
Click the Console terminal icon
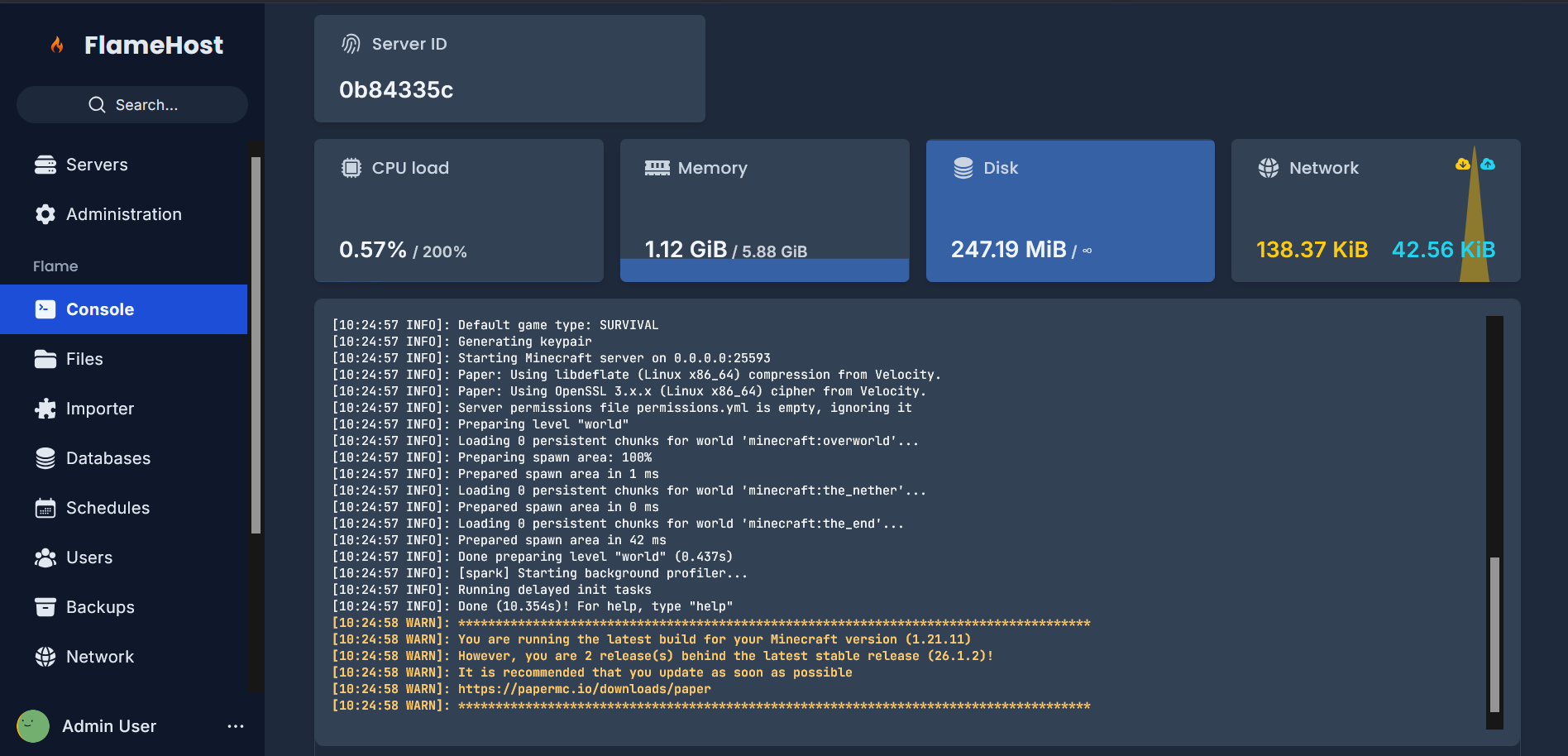(45, 309)
